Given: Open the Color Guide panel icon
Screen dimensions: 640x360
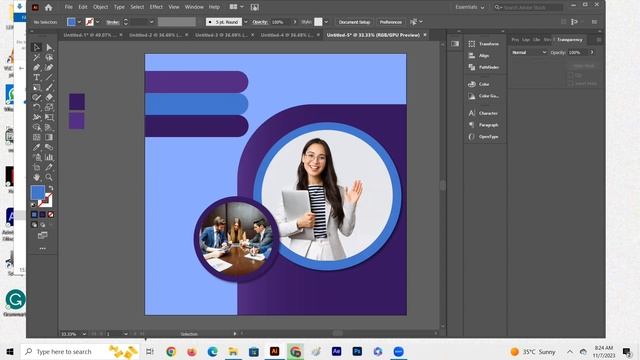Looking at the screenshot, I should pos(472,96).
